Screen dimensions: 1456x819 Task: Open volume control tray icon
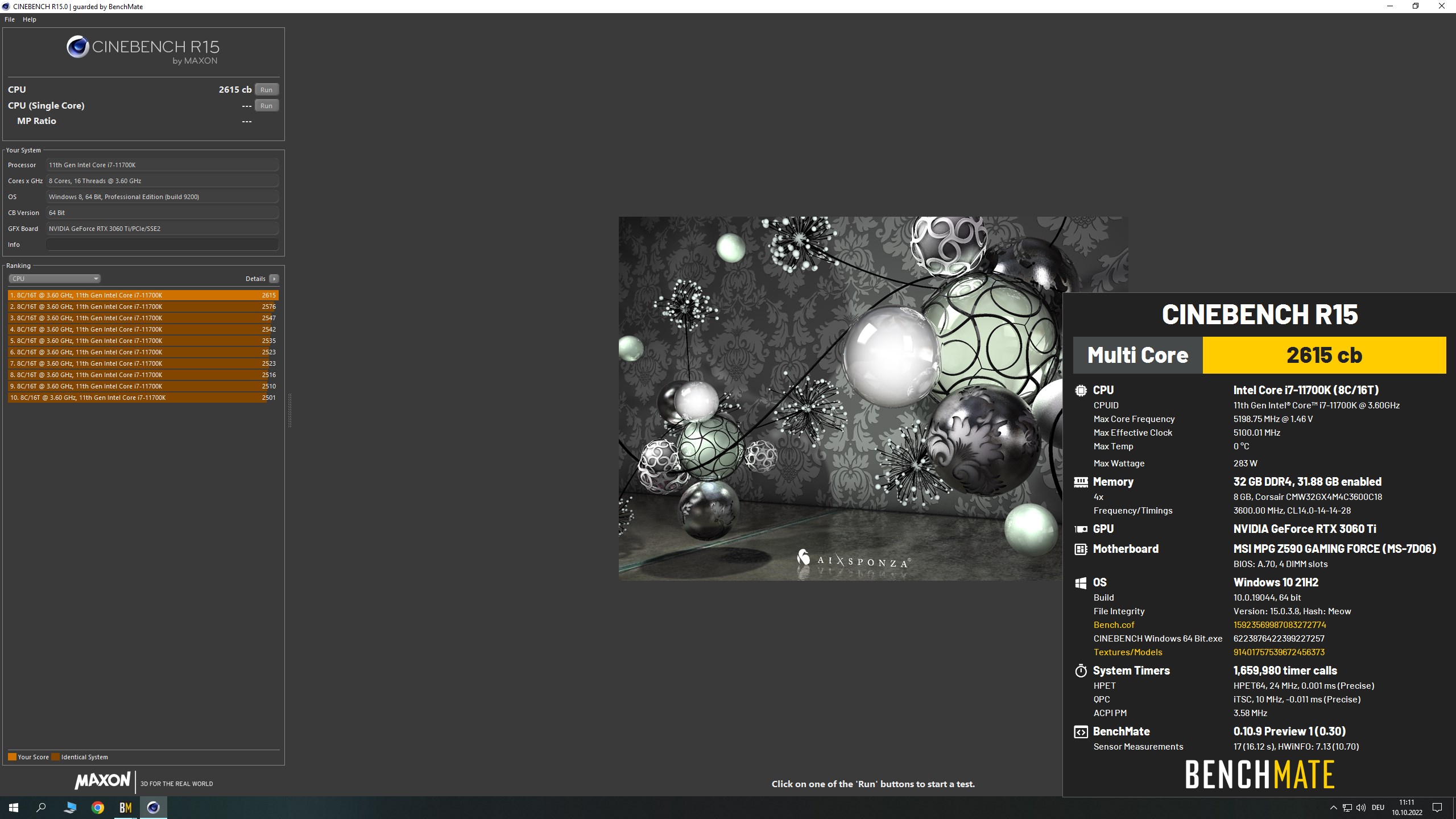[1360, 808]
